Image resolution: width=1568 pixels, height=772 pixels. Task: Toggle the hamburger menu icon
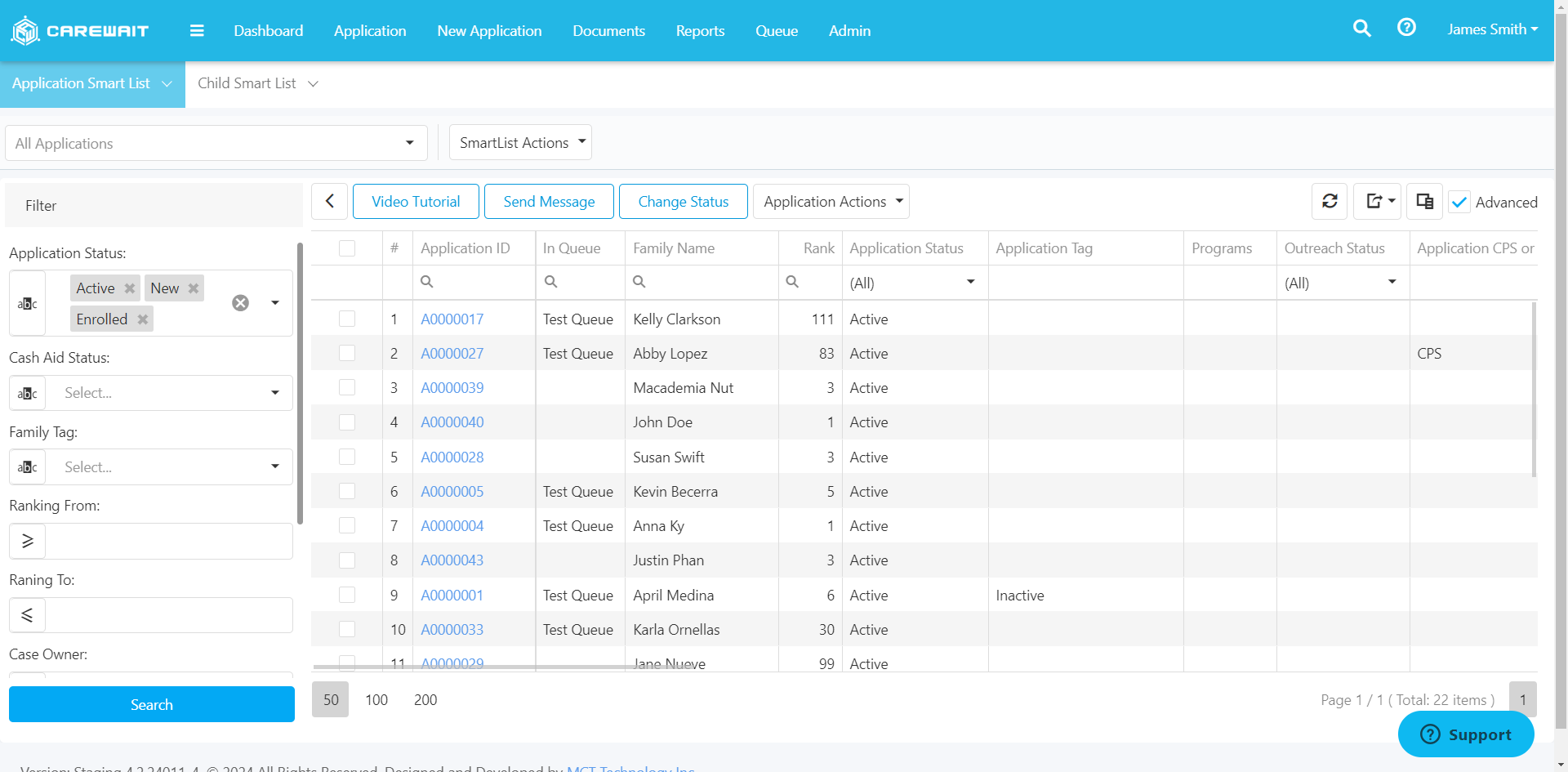click(197, 31)
